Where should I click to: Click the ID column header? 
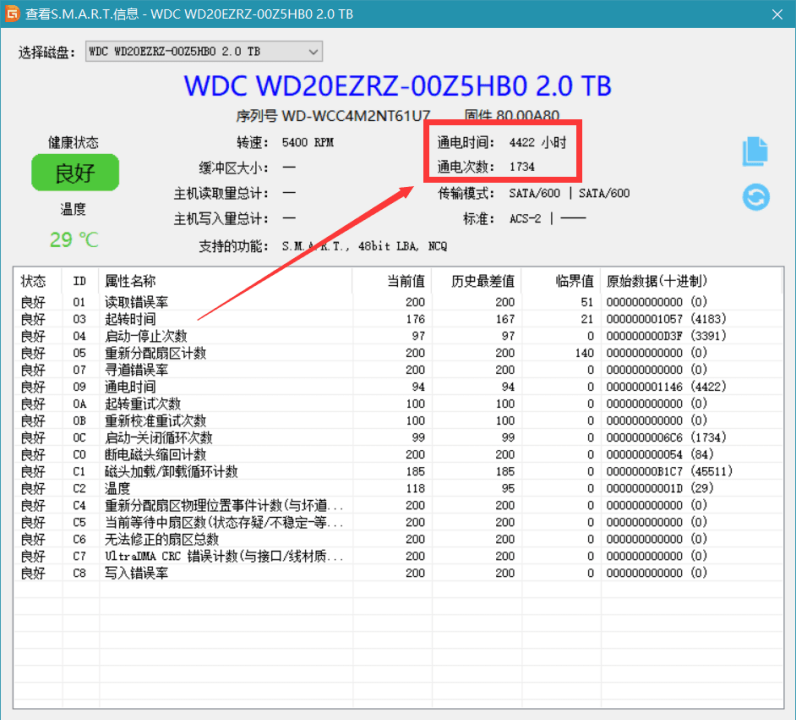pos(79,281)
